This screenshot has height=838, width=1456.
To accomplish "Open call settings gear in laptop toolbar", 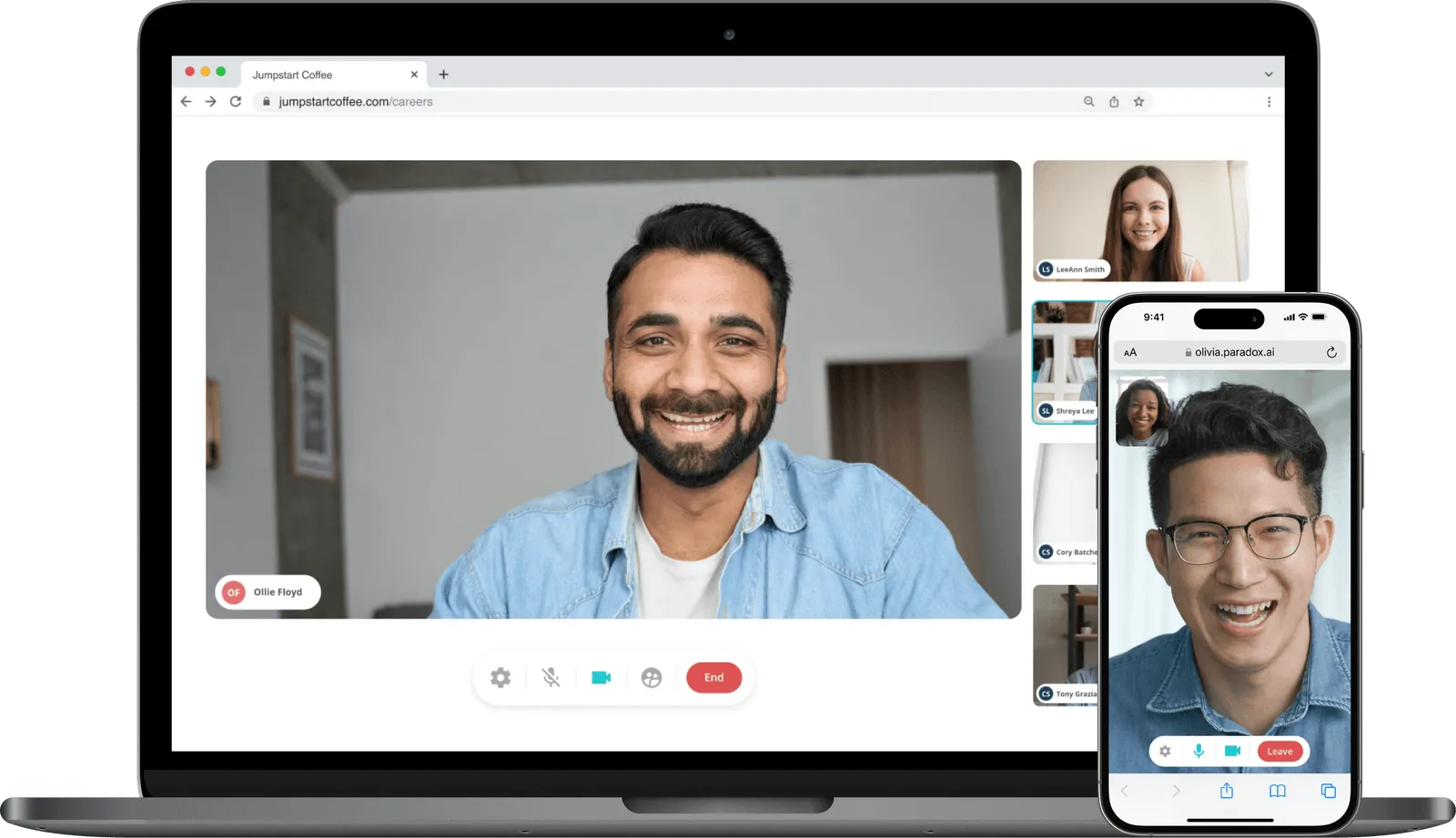I will click(x=500, y=678).
